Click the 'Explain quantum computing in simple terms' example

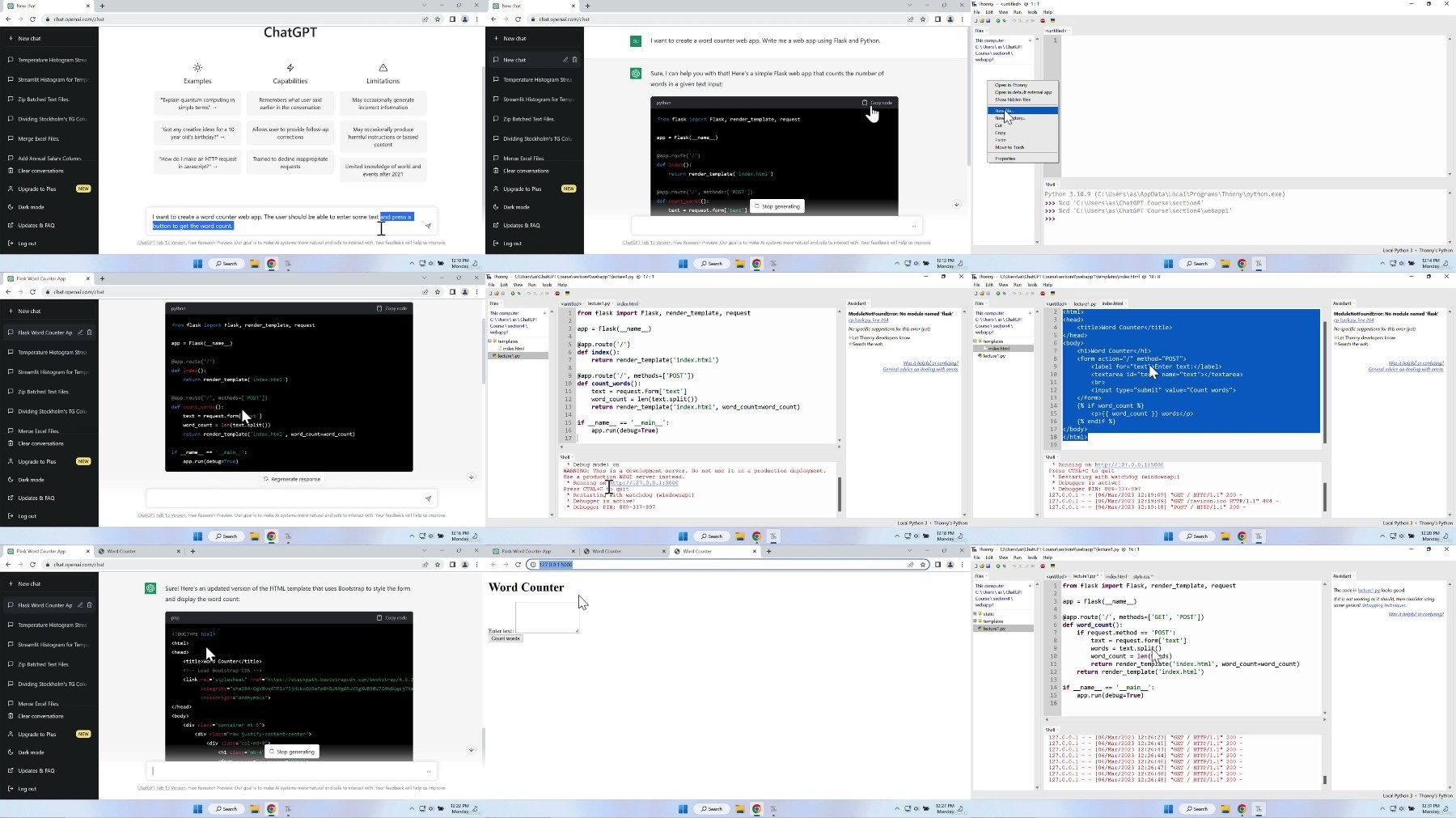(x=197, y=104)
